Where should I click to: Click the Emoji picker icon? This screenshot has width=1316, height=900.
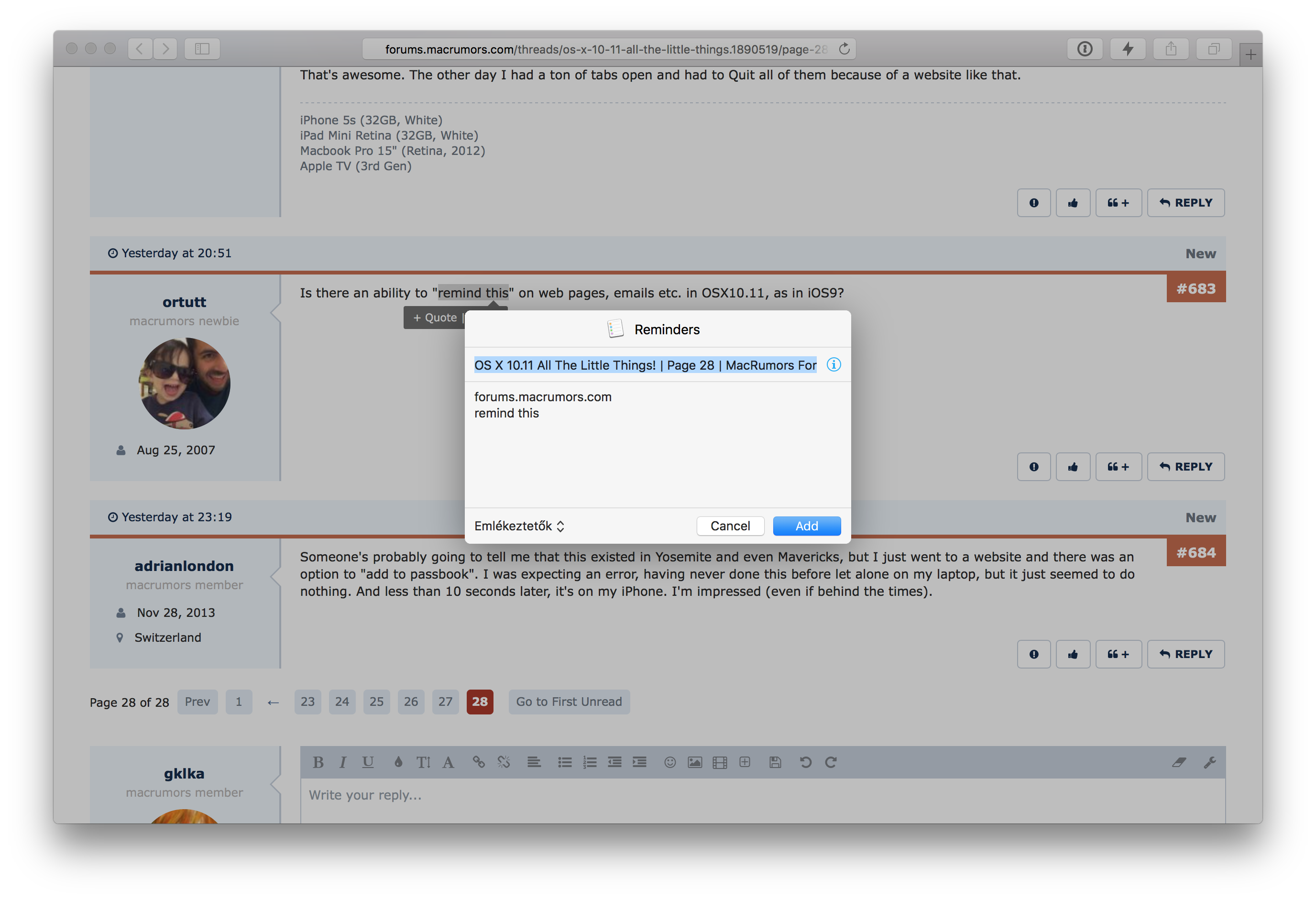pos(666,761)
